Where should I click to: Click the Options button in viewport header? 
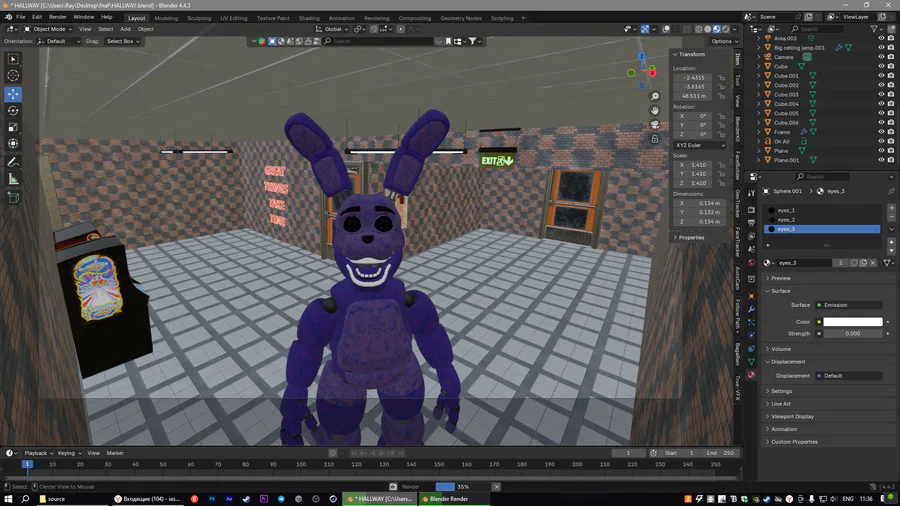click(723, 41)
